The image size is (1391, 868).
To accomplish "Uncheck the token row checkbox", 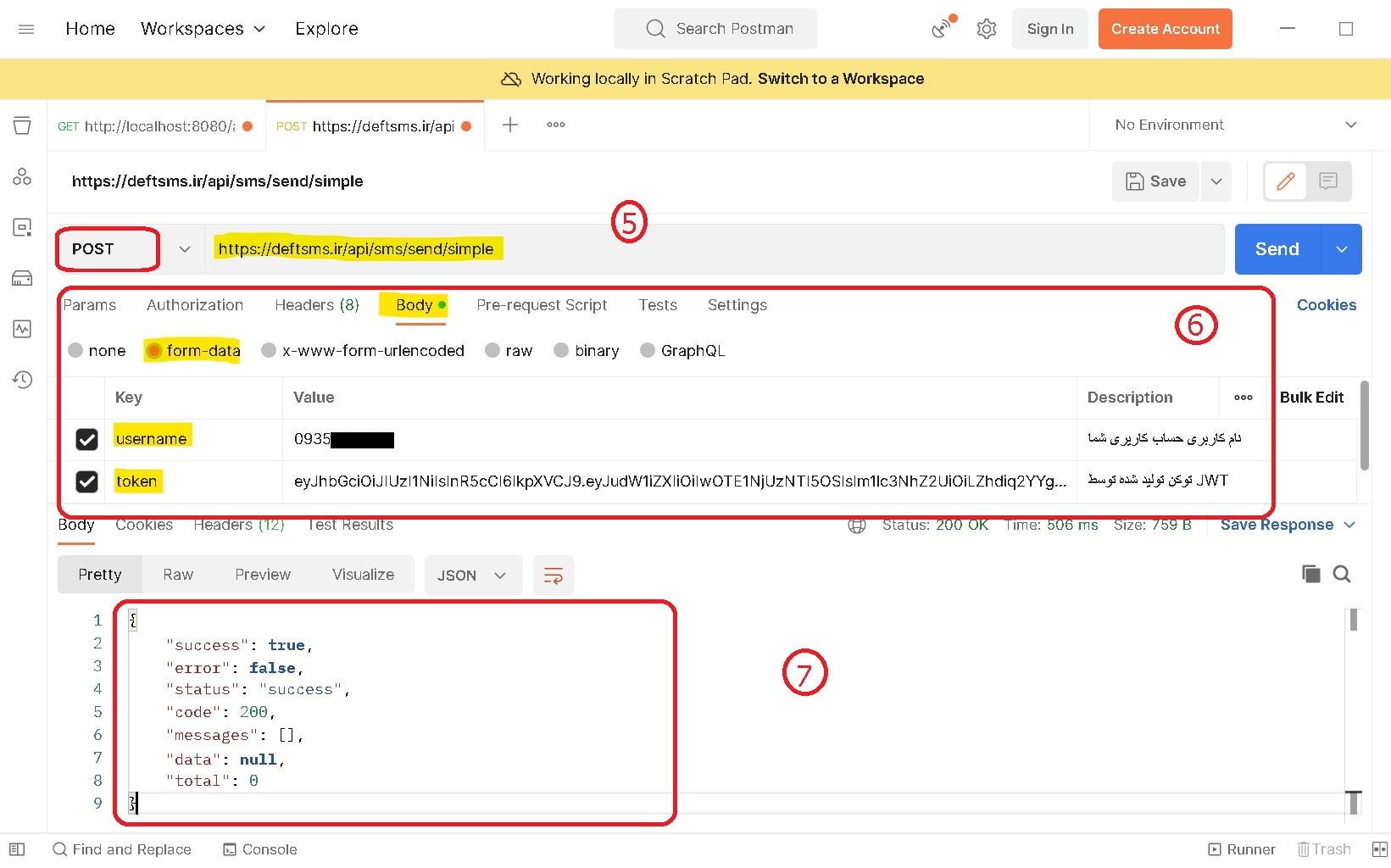I will (86, 481).
